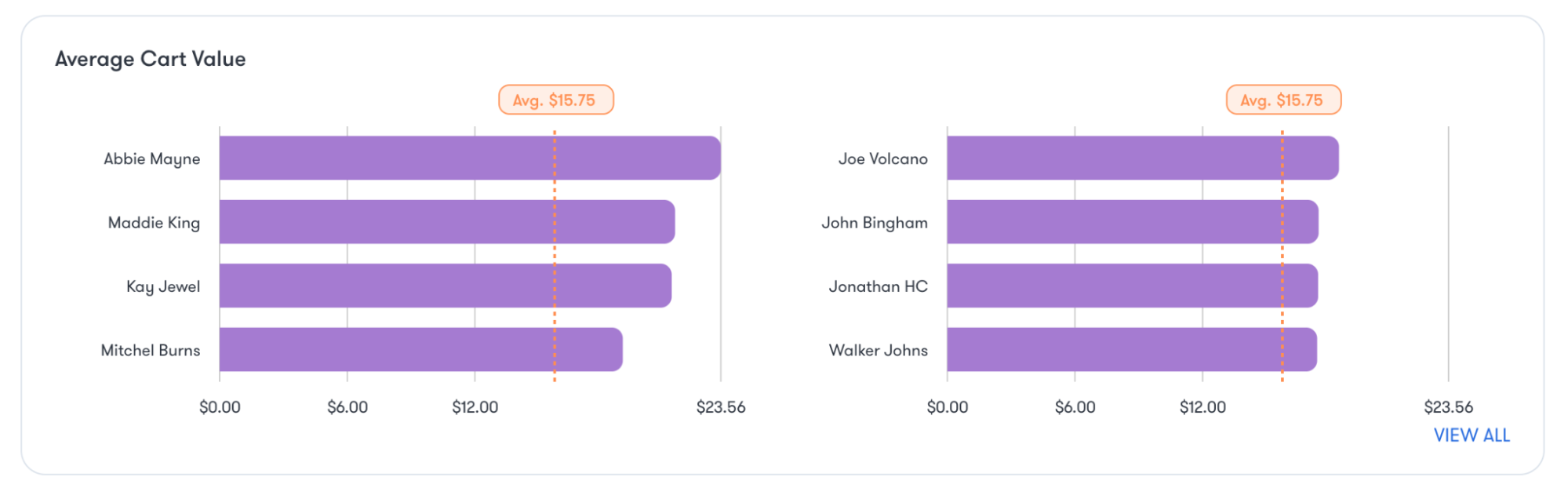The image size is (1568, 488).
Task: Click Maddie King's cart value bar
Action: tap(446, 222)
